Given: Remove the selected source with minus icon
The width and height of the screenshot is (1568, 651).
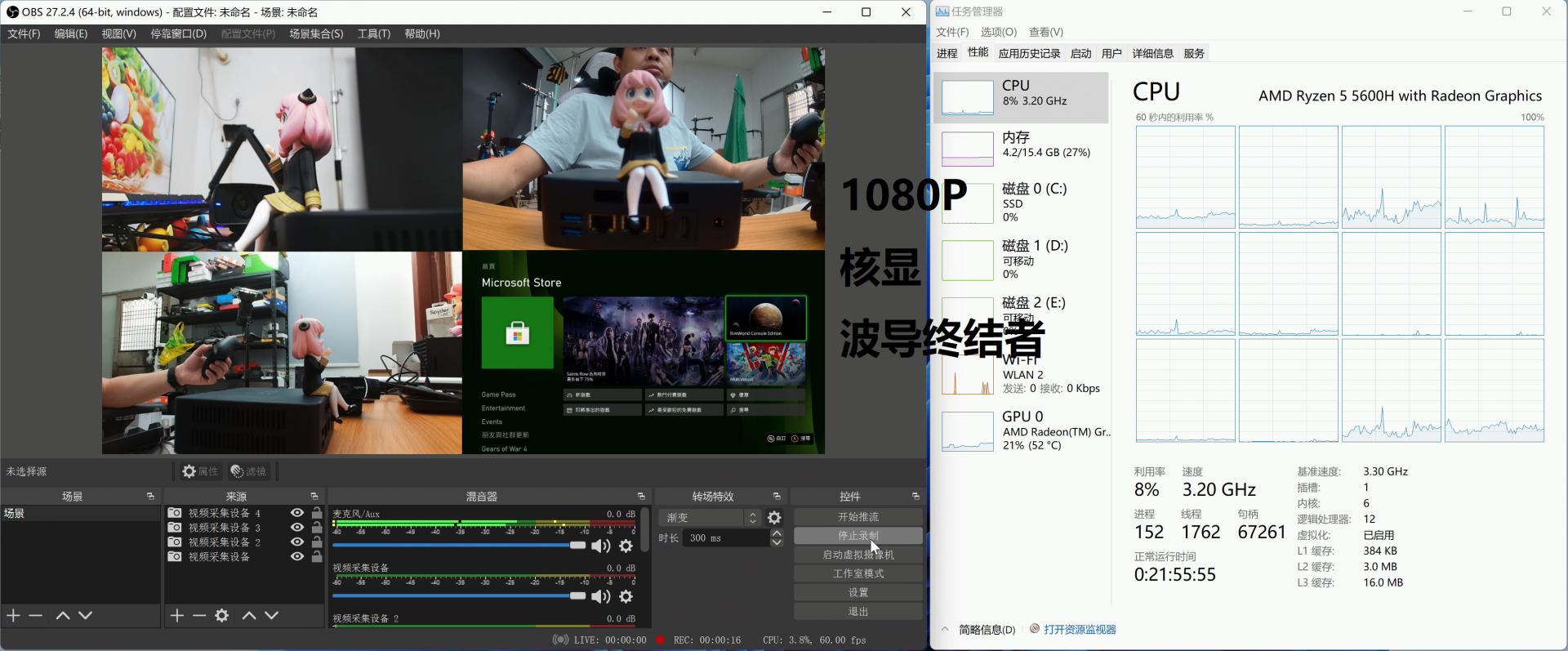Looking at the screenshot, I should [199, 615].
